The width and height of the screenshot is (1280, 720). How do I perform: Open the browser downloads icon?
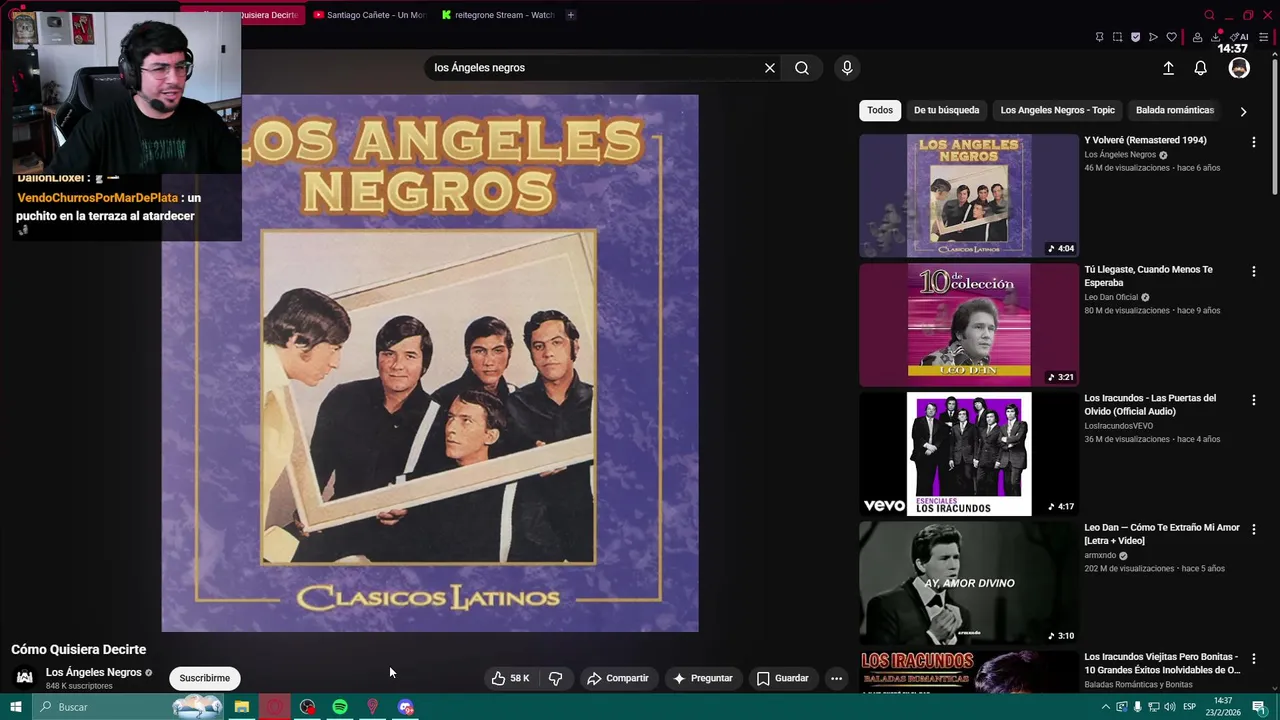coord(1215,37)
